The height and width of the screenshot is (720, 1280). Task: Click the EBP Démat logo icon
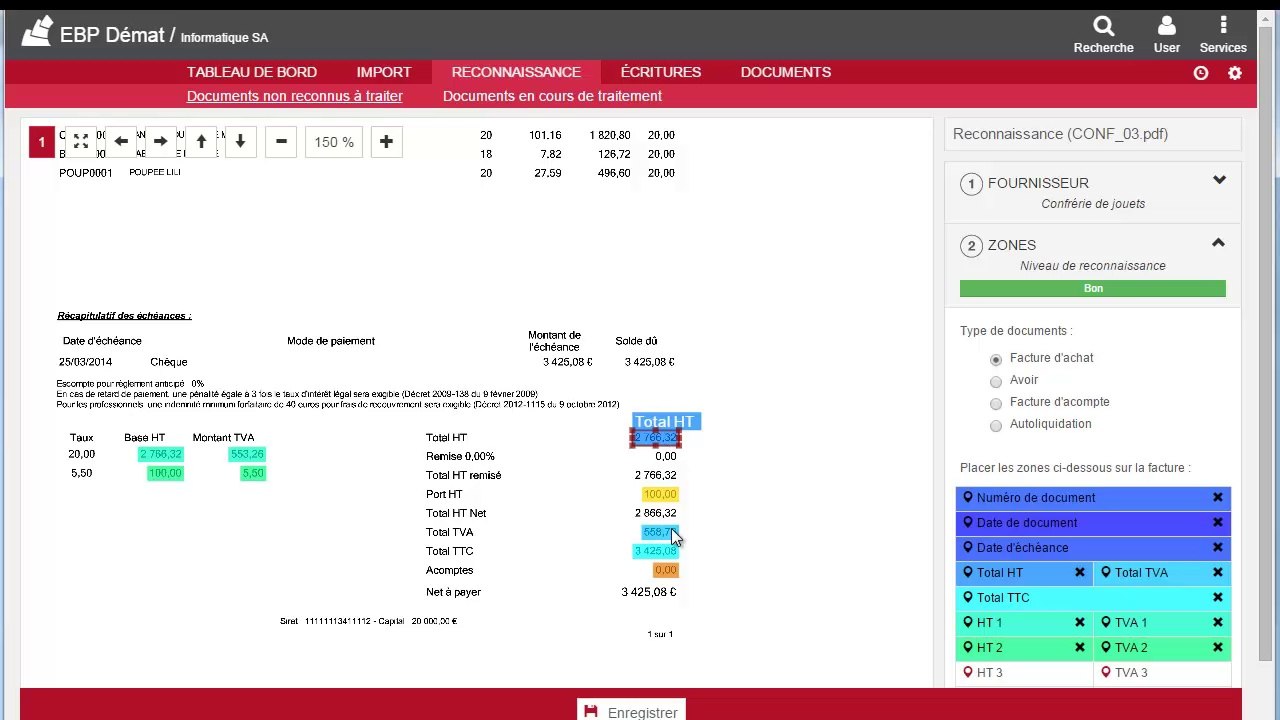[37, 32]
